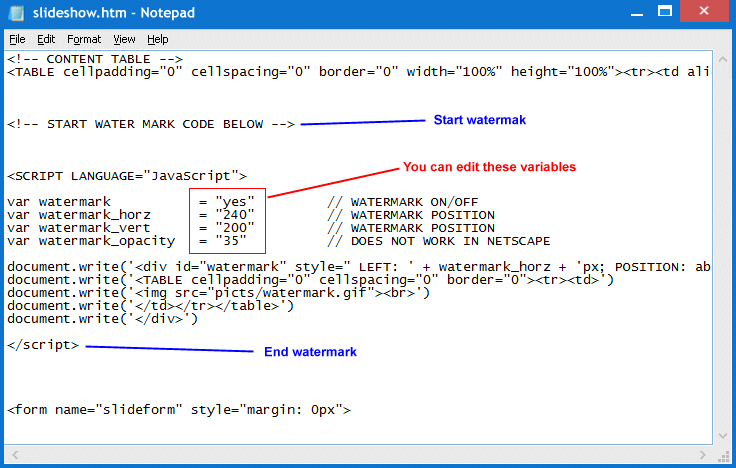Click the "240" watermark_horz value
736x468 pixels.
coord(235,215)
